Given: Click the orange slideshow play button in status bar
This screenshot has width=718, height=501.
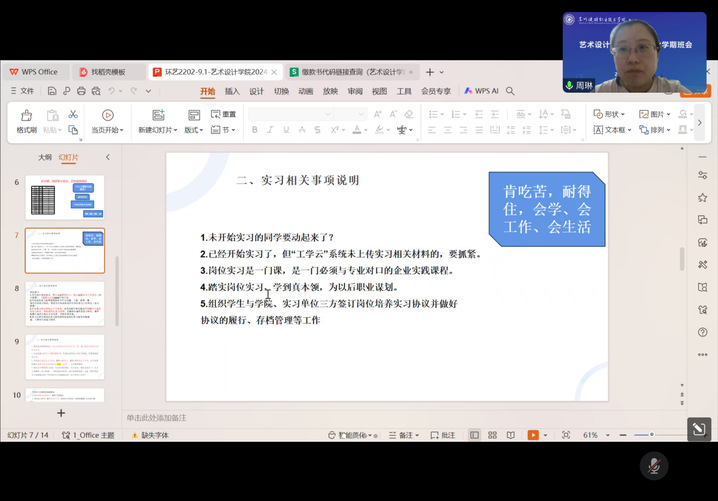Looking at the screenshot, I should coord(533,435).
